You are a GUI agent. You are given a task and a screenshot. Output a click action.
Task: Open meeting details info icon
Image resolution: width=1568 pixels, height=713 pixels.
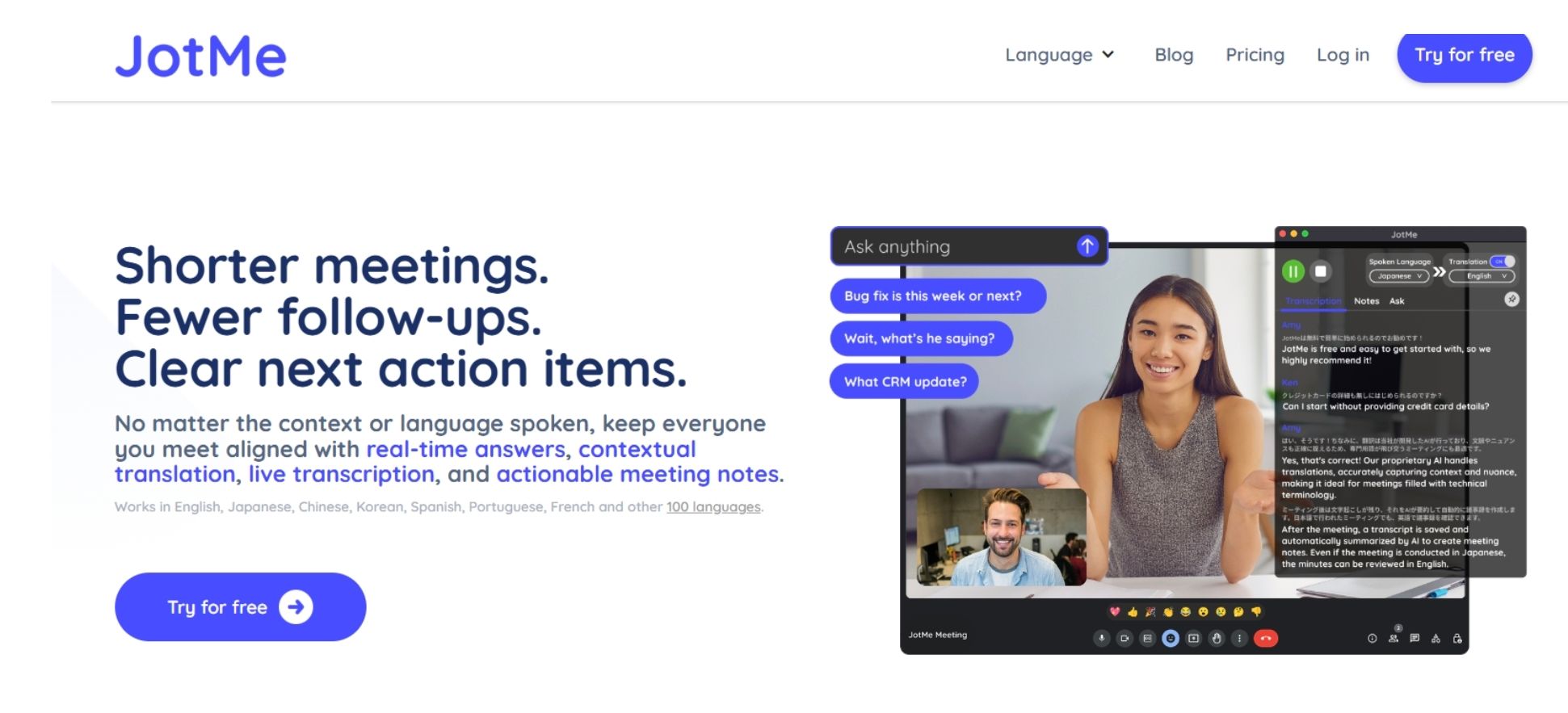tap(1372, 638)
